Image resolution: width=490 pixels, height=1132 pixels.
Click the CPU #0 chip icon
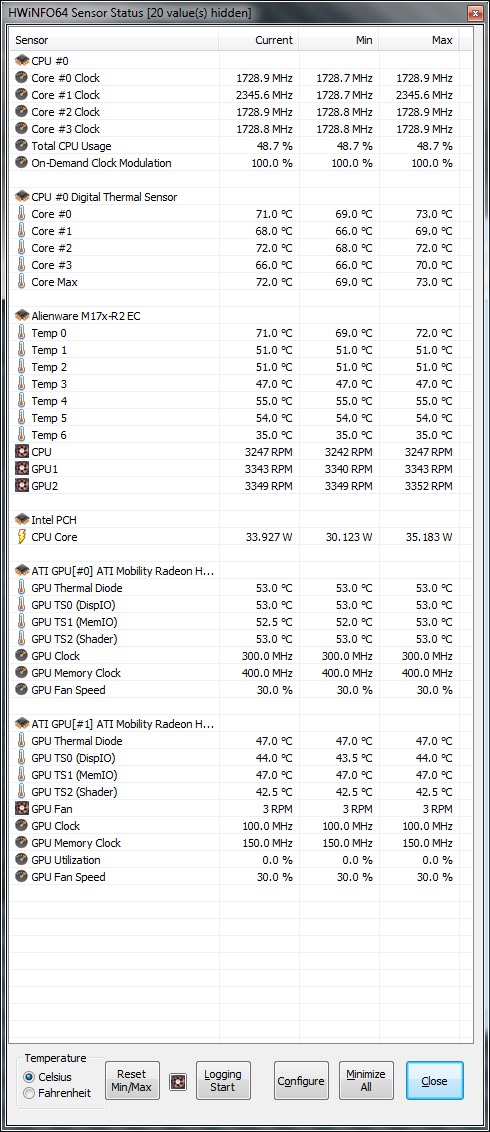pyautogui.click(x=21, y=61)
